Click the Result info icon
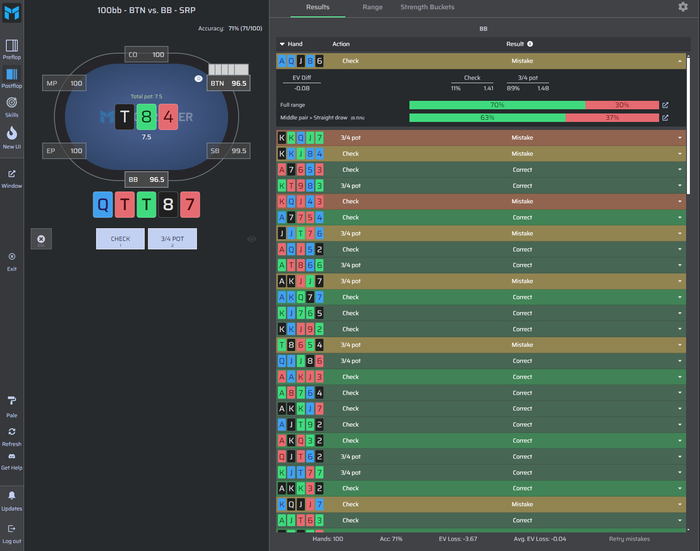 click(x=530, y=44)
